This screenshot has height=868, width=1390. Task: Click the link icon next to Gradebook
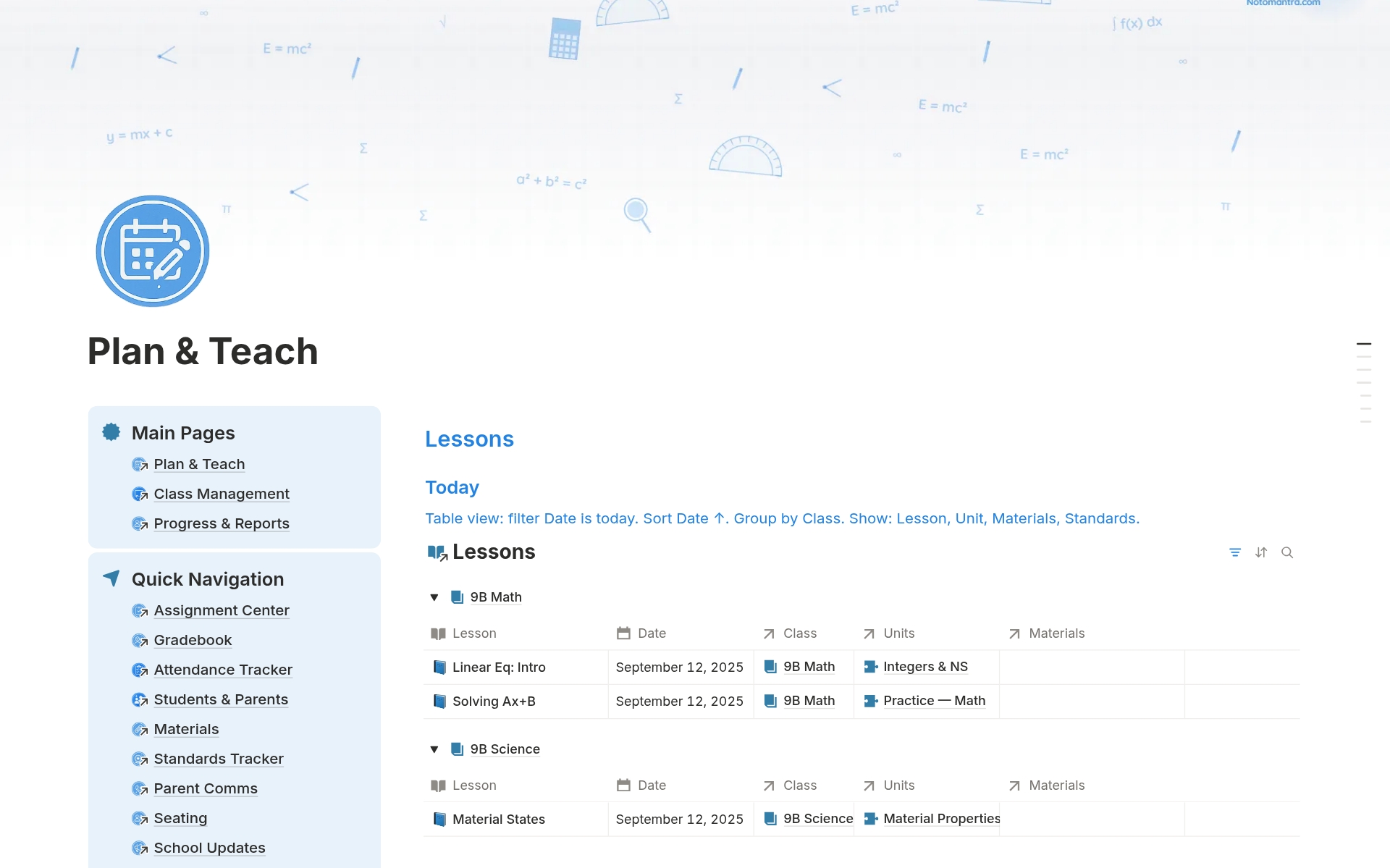pyautogui.click(x=140, y=641)
